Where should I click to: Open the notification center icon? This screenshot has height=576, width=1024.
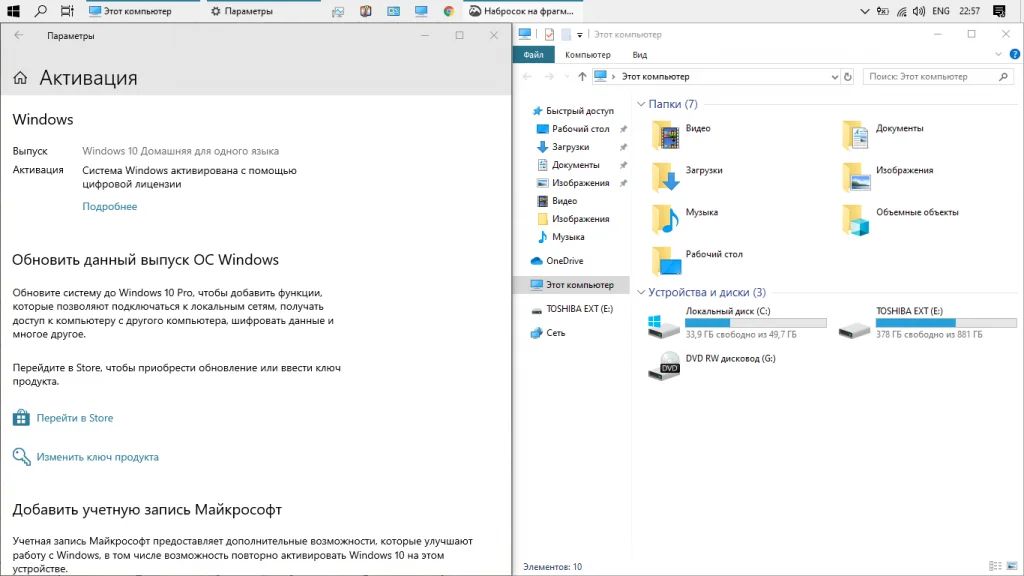(999, 11)
